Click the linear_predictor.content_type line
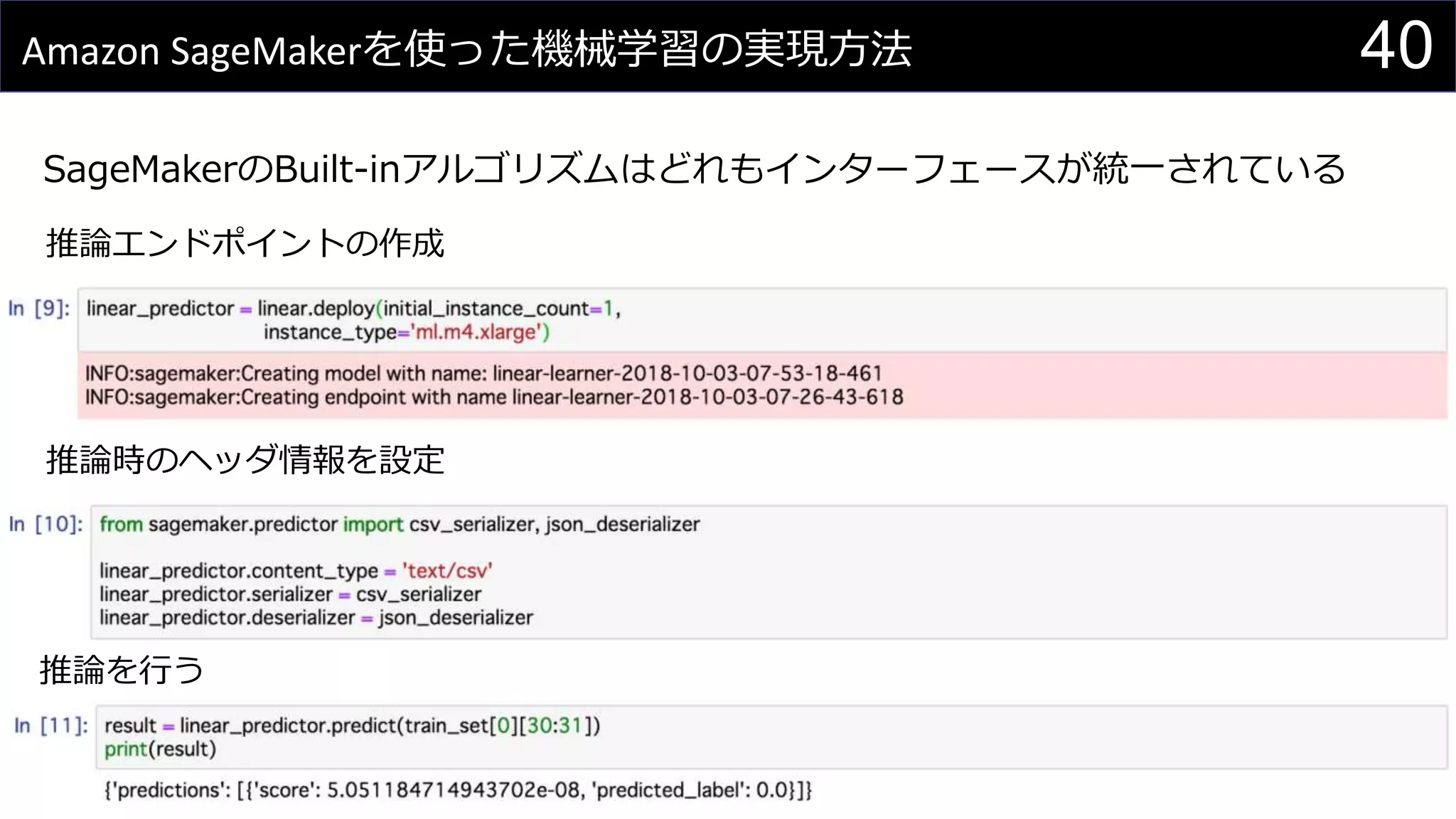 tap(296, 571)
